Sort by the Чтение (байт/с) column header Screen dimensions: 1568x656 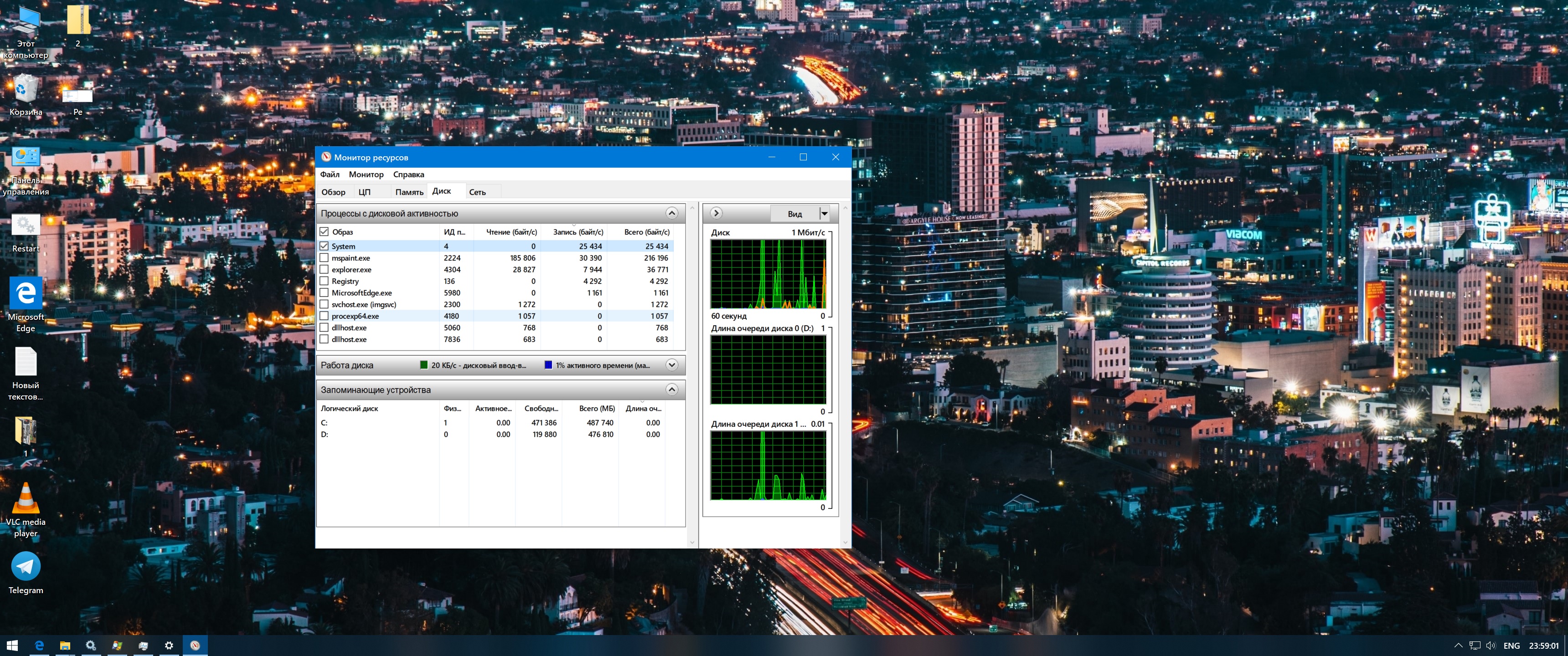(x=511, y=232)
